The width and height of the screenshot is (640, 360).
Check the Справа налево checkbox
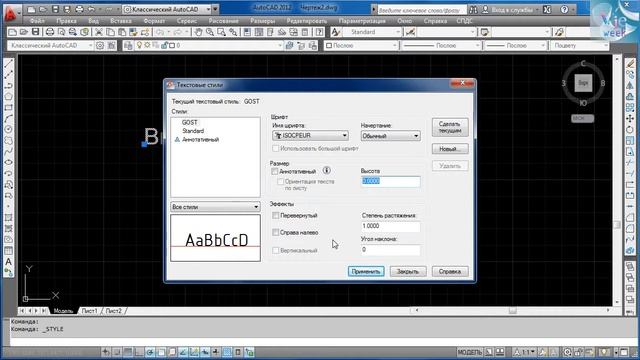tap(276, 232)
